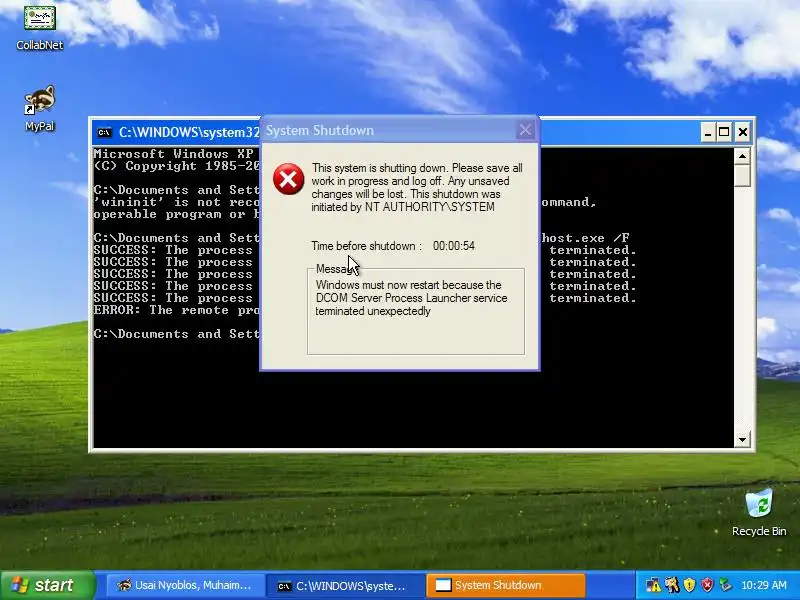Click the command prompt title bar text
The image size is (800, 600).
coord(189,133)
